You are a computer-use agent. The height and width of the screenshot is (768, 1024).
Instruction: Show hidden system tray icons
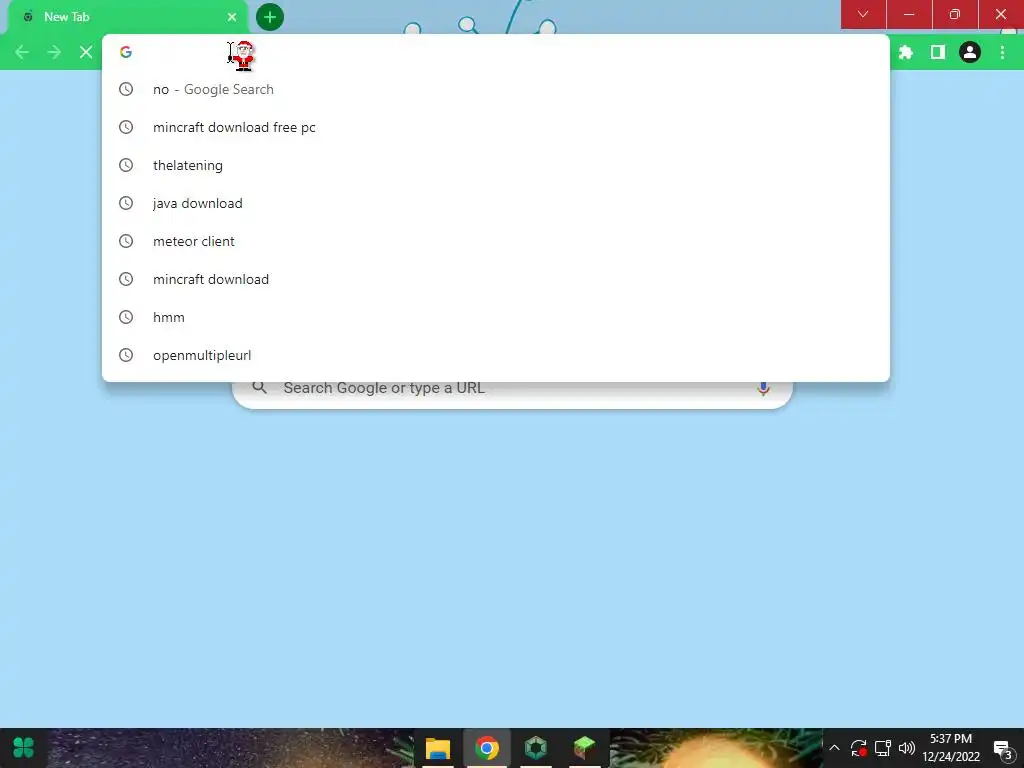834,748
